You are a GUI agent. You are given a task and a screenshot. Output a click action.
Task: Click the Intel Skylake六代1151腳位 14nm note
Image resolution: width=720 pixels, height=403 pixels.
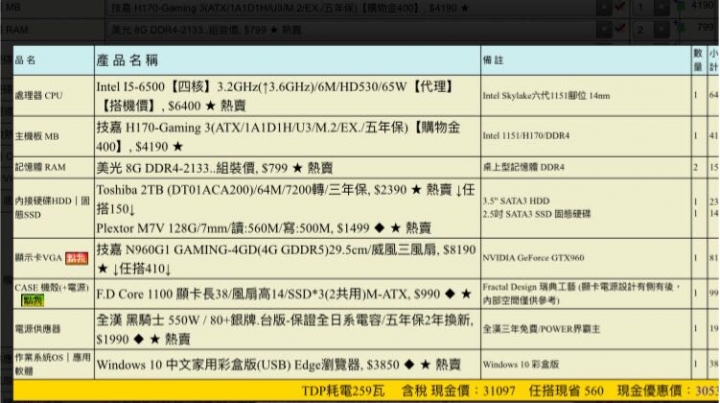click(x=546, y=96)
